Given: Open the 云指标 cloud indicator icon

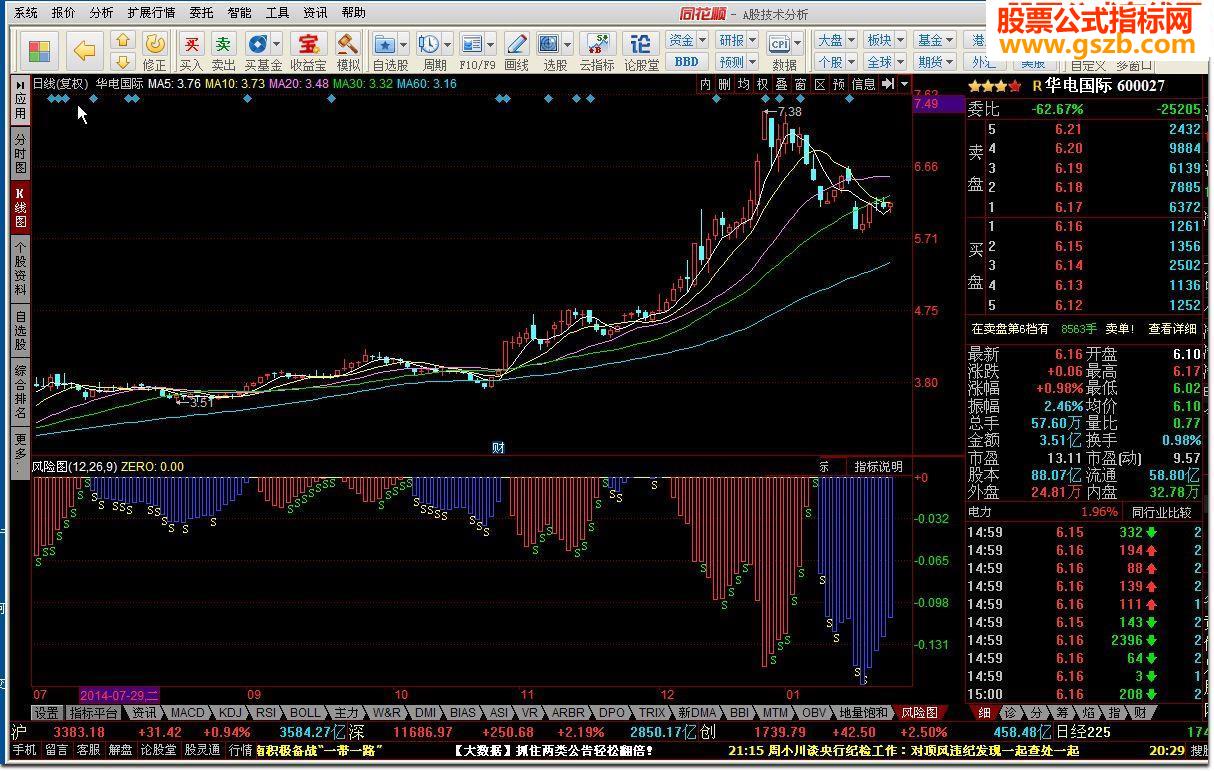Looking at the screenshot, I should click(x=597, y=51).
